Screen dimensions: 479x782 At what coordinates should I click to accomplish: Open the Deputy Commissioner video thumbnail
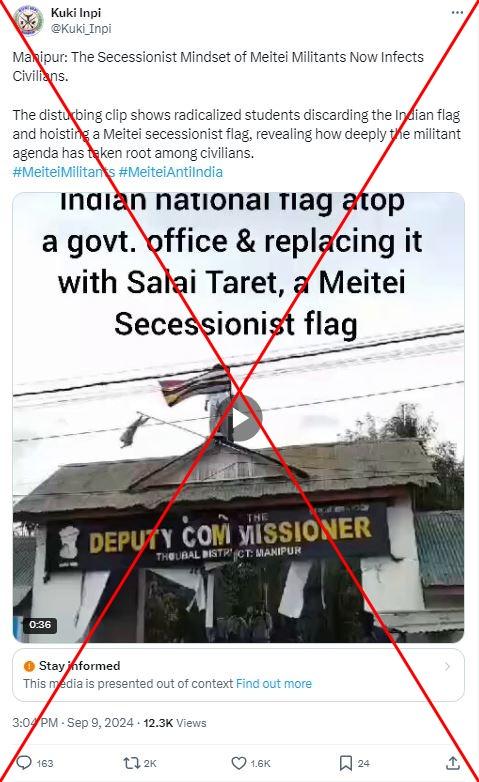click(239, 417)
